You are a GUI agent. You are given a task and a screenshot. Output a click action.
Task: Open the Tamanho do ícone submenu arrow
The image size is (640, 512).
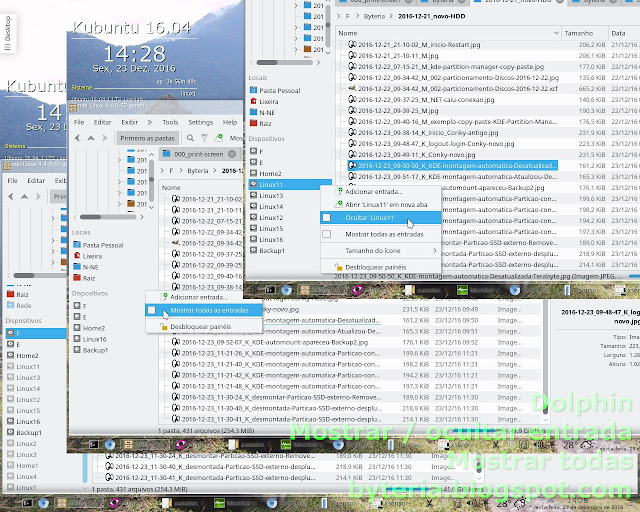click(x=435, y=250)
